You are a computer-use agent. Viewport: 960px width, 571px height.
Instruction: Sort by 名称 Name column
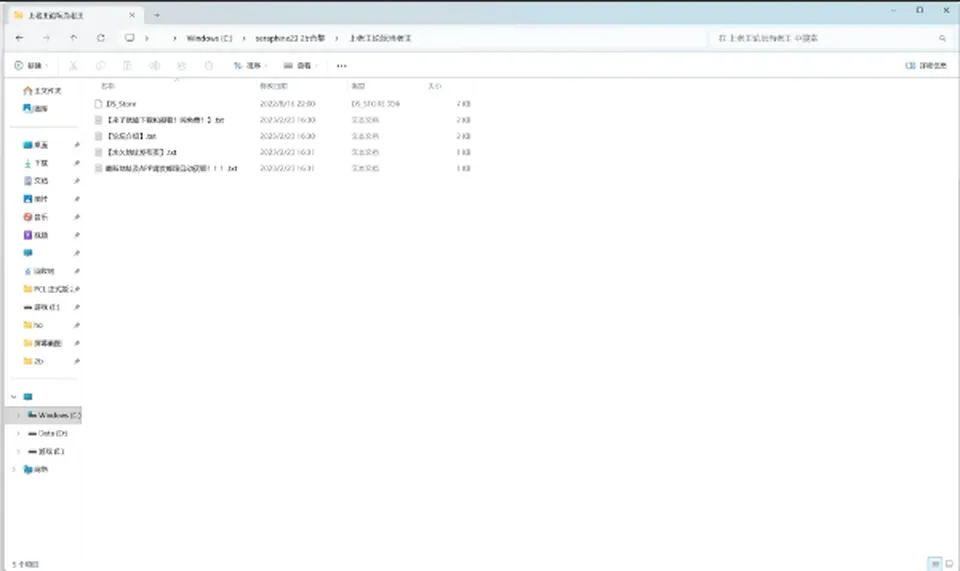(x=108, y=86)
